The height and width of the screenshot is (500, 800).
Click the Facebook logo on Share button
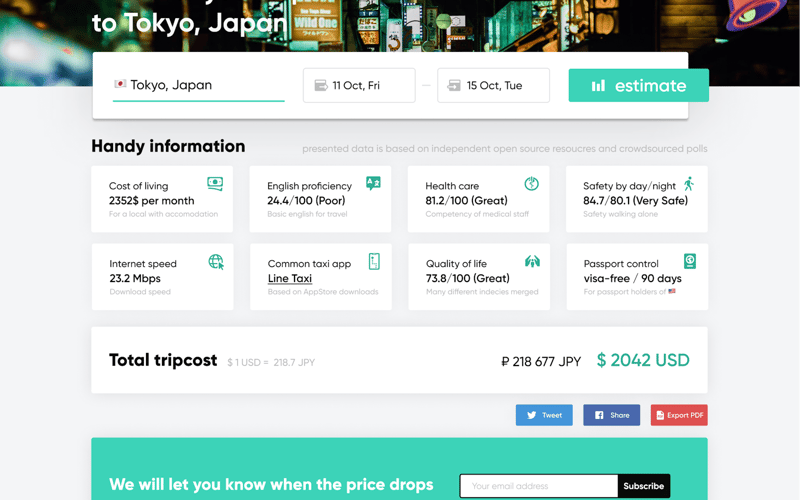(x=599, y=415)
